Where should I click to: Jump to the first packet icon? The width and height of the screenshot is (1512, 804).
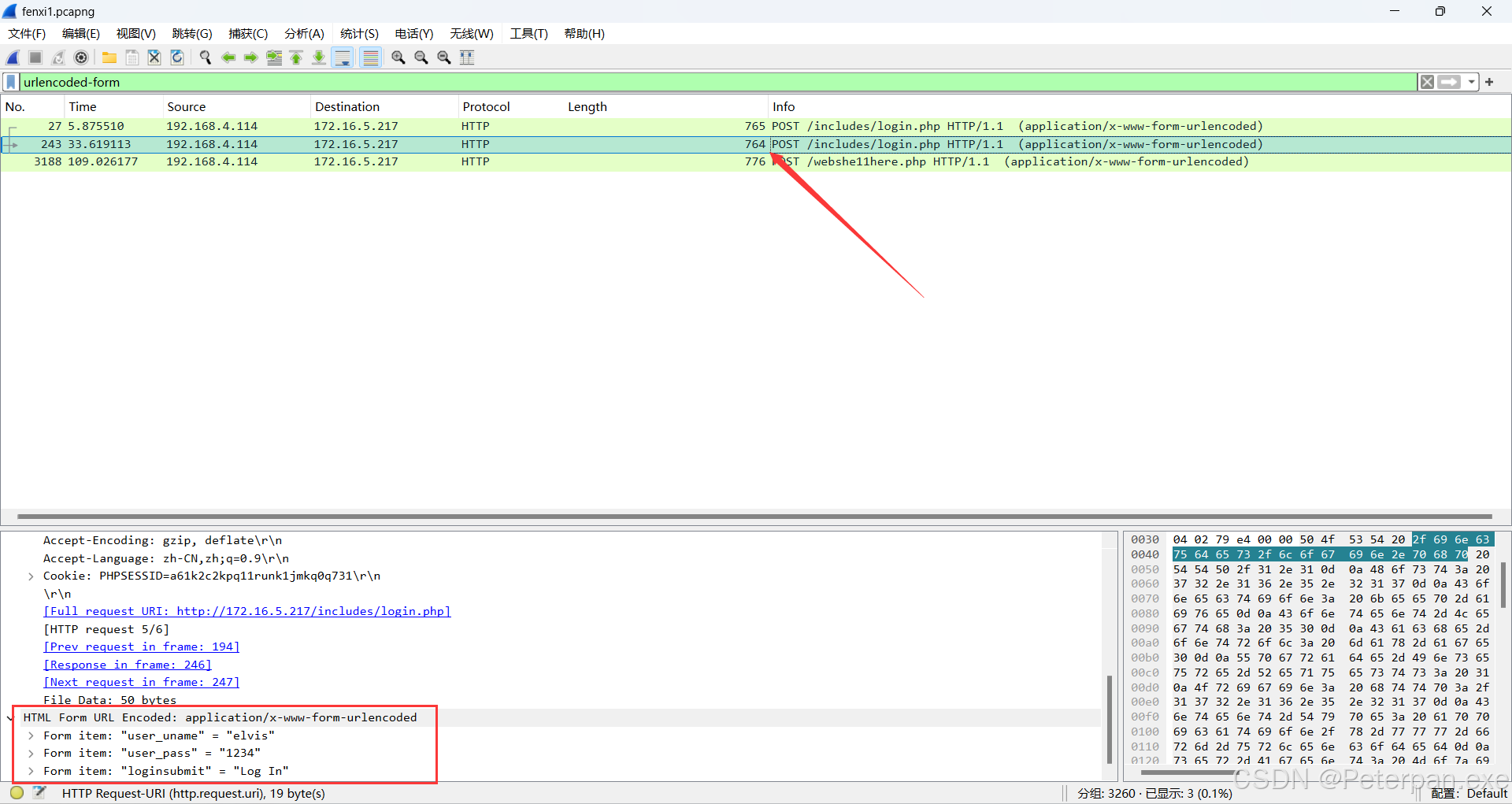click(x=296, y=57)
